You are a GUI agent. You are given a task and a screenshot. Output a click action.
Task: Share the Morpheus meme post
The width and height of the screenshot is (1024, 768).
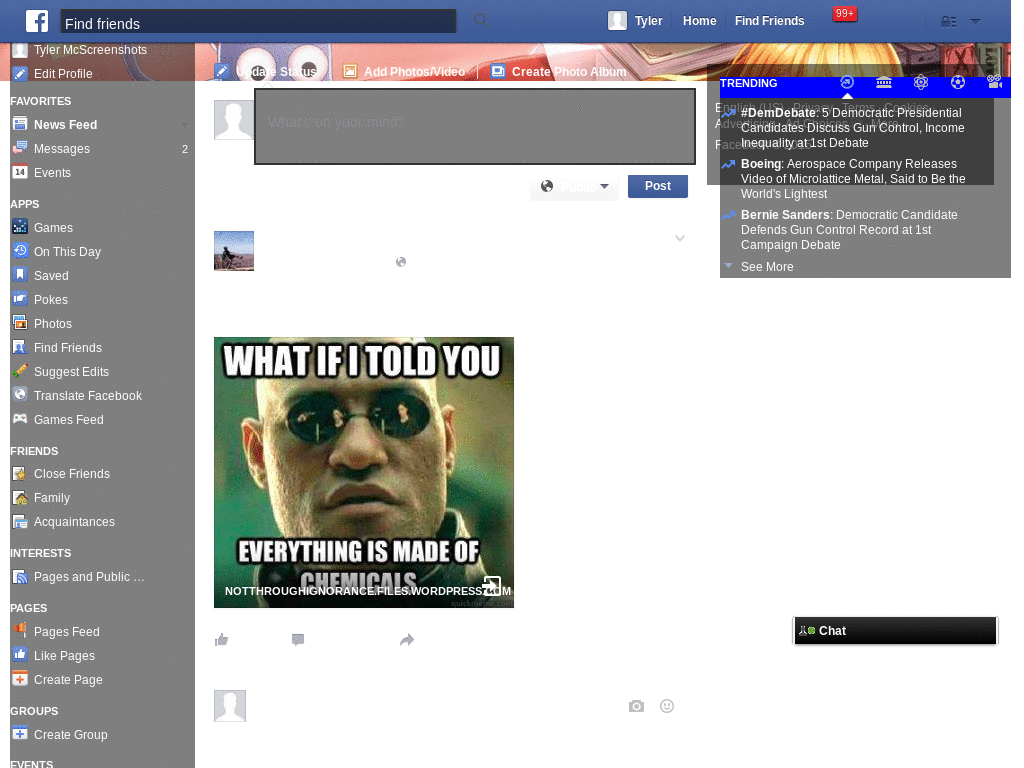click(407, 640)
